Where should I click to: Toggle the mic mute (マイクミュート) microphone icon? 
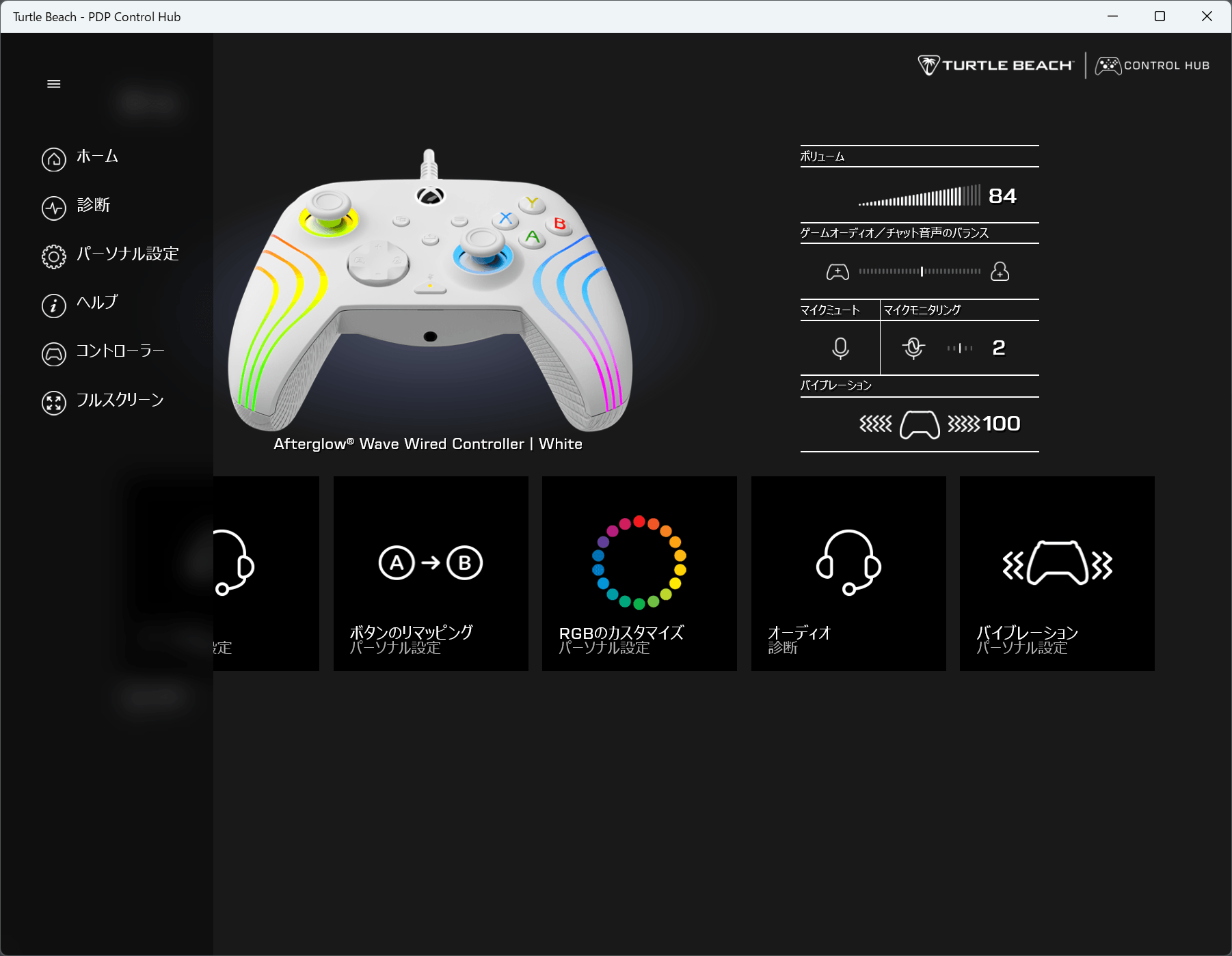pos(840,348)
